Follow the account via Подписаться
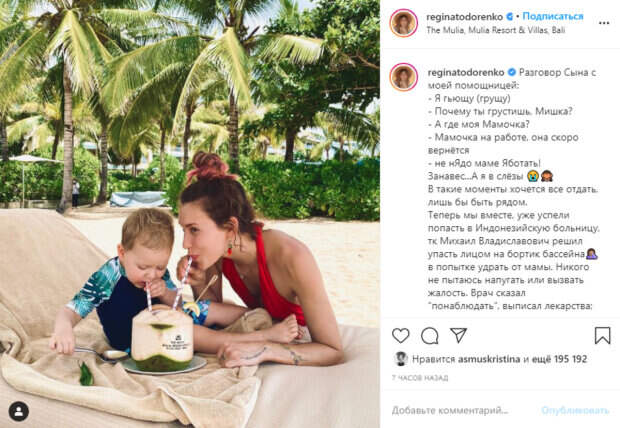This screenshot has height=428, width=620. (x=553, y=16)
